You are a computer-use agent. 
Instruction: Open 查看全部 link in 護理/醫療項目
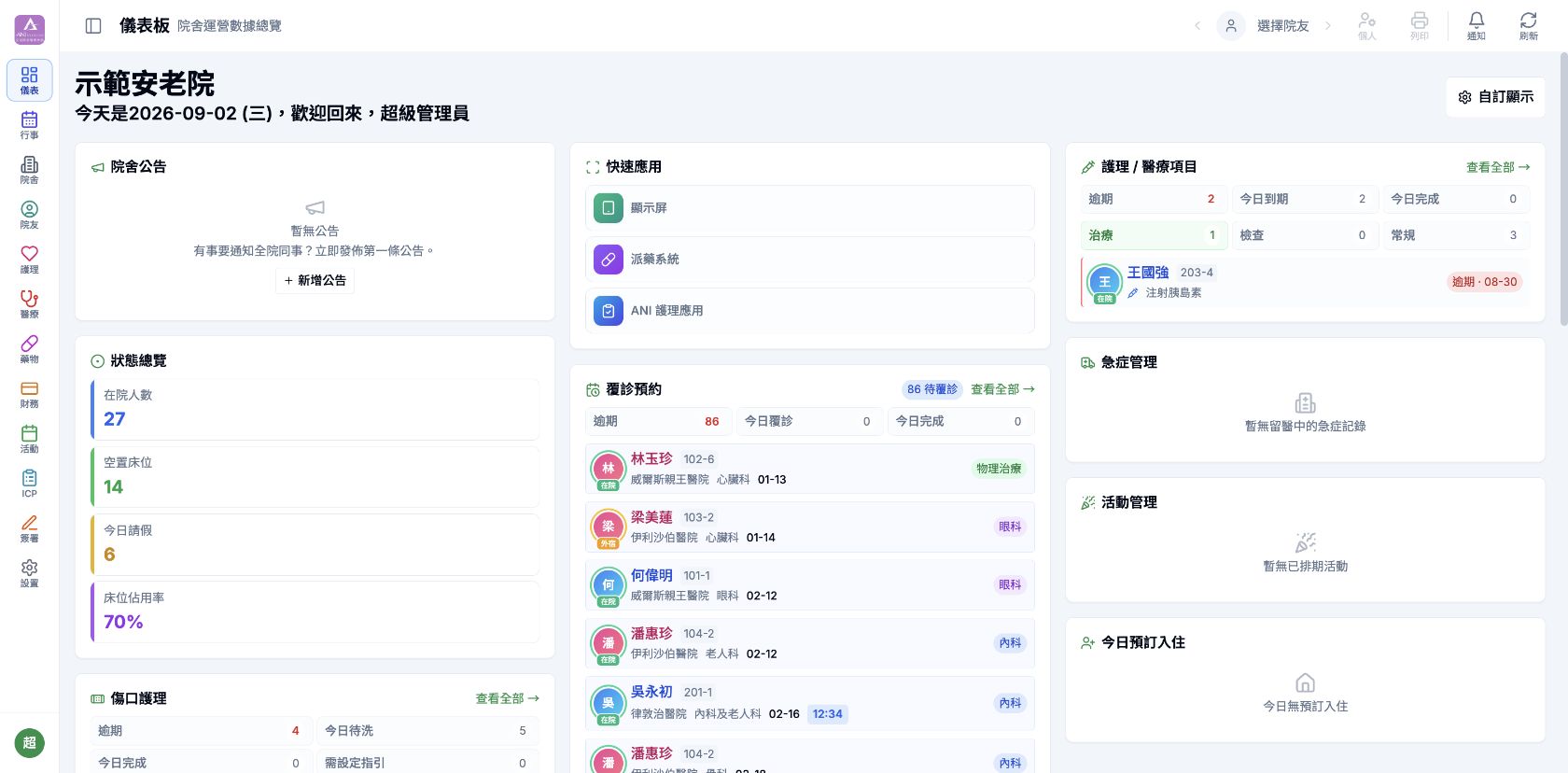coord(1498,167)
